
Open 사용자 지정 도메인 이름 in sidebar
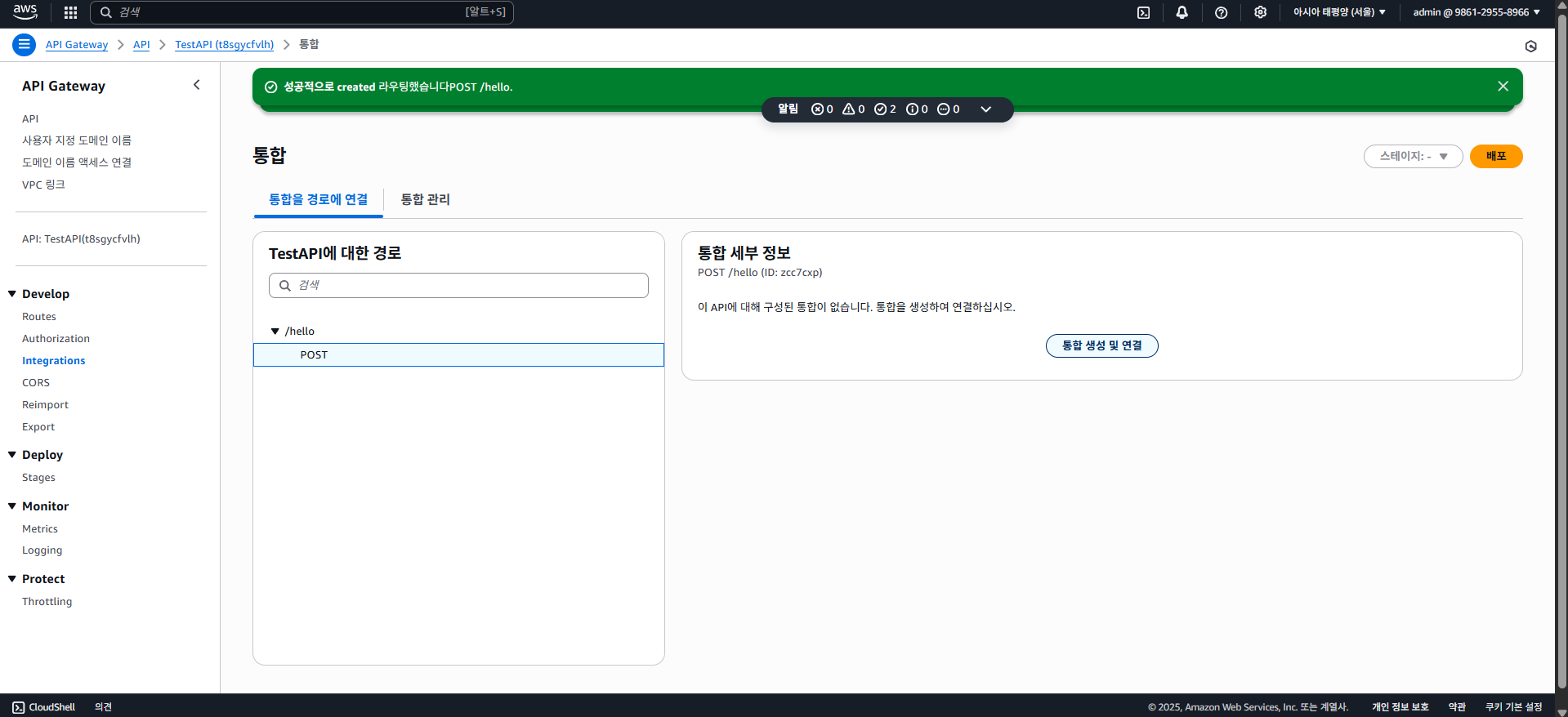(77, 140)
